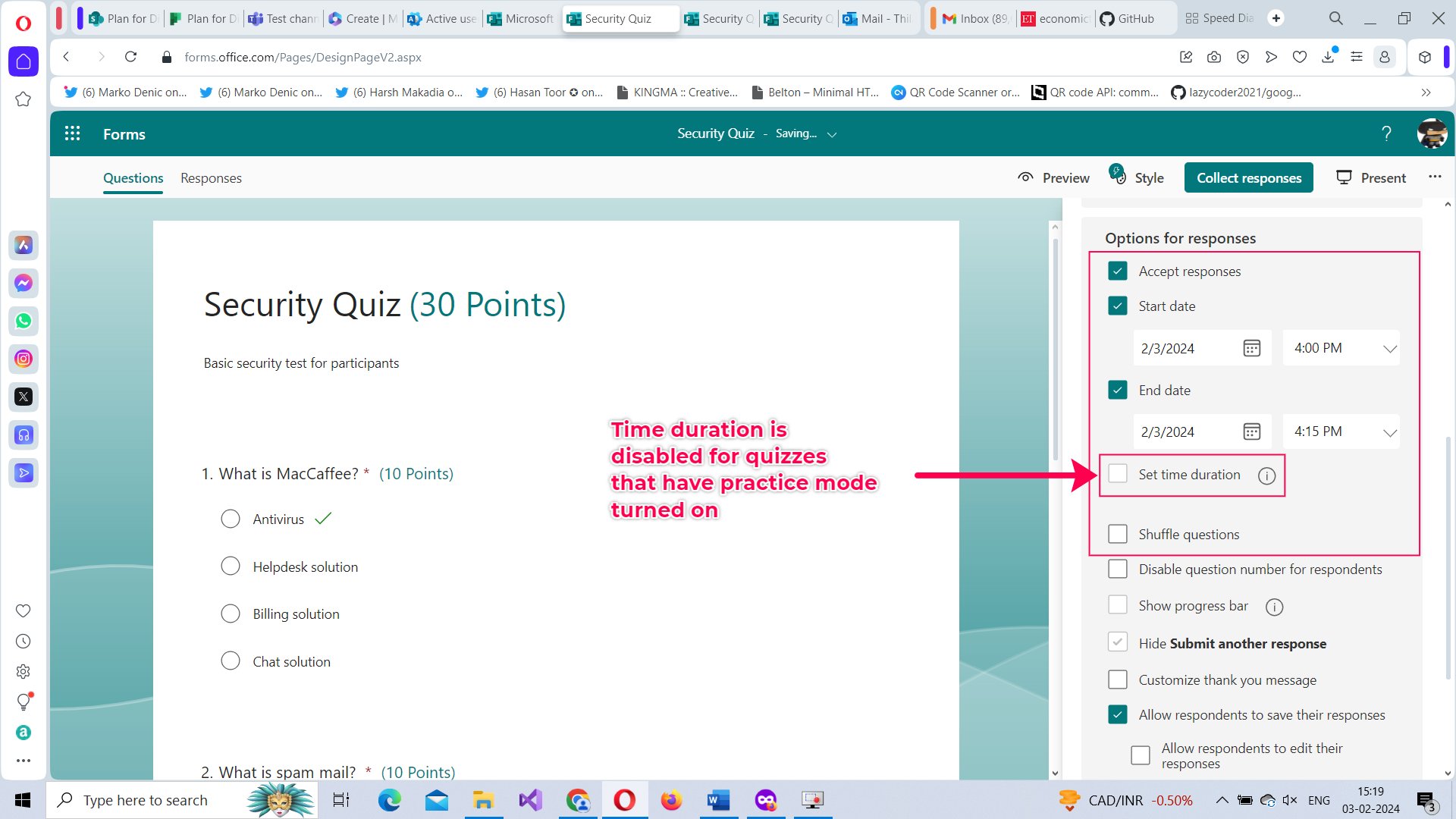Viewport: 1456px width, 819px height.
Task: Select the Helpdesk solution radio option
Action: tap(231, 567)
